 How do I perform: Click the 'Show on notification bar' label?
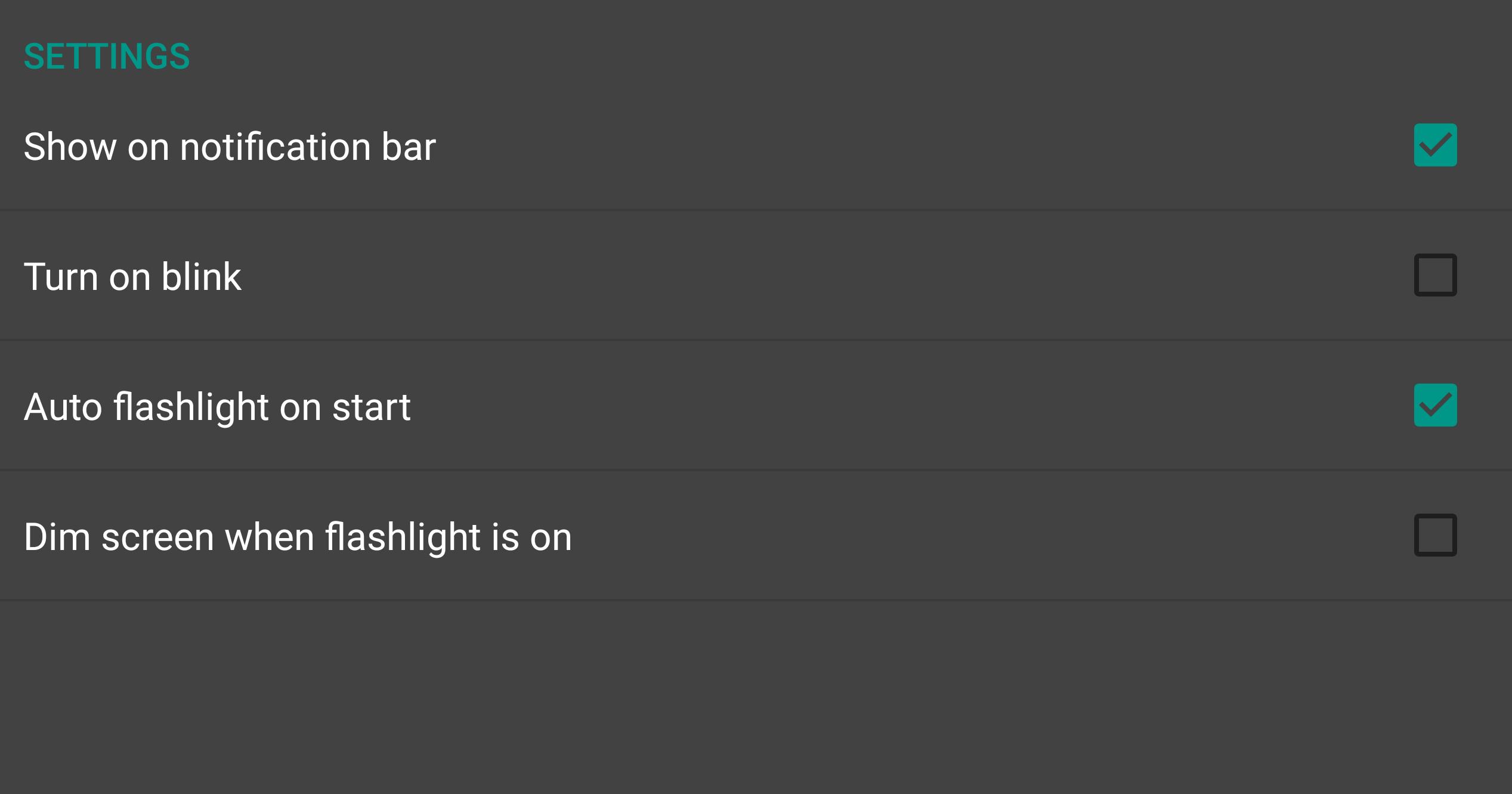[230, 147]
